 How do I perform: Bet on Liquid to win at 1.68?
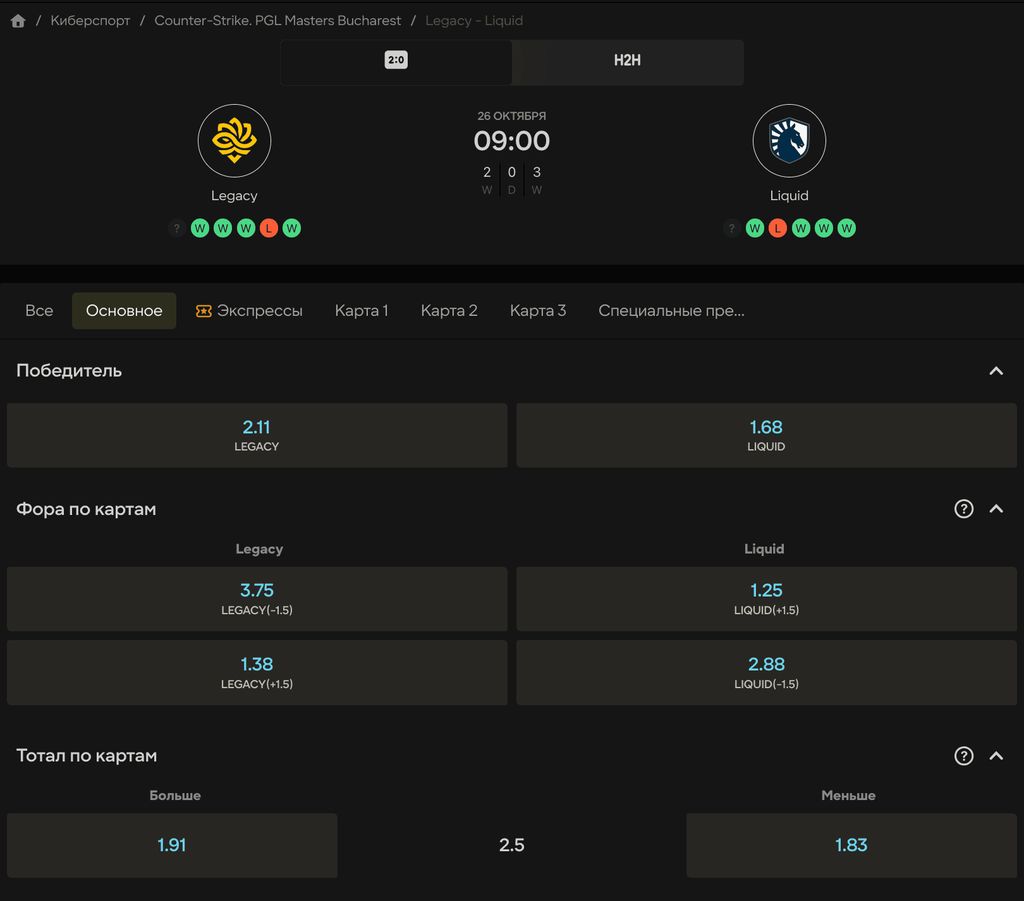pos(766,435)
